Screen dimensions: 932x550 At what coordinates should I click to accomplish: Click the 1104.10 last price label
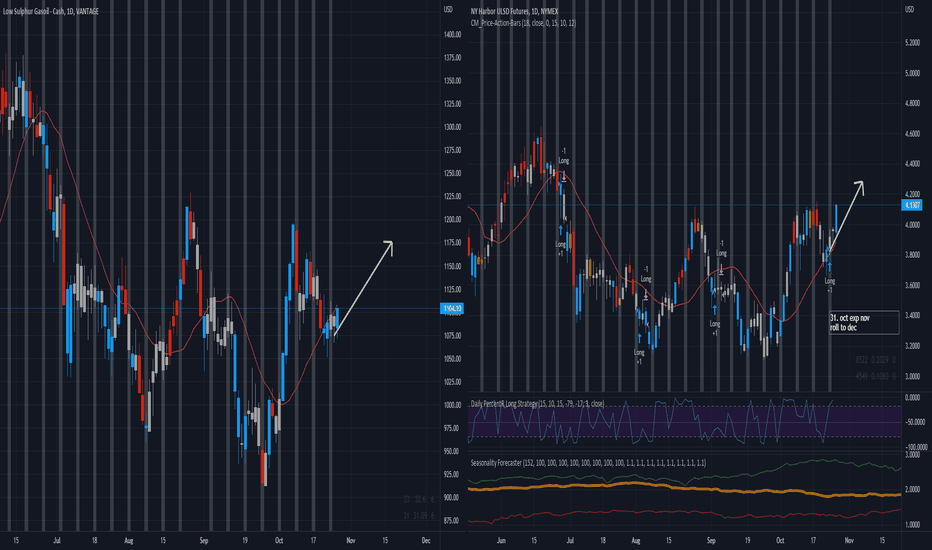tap(452, 309)
